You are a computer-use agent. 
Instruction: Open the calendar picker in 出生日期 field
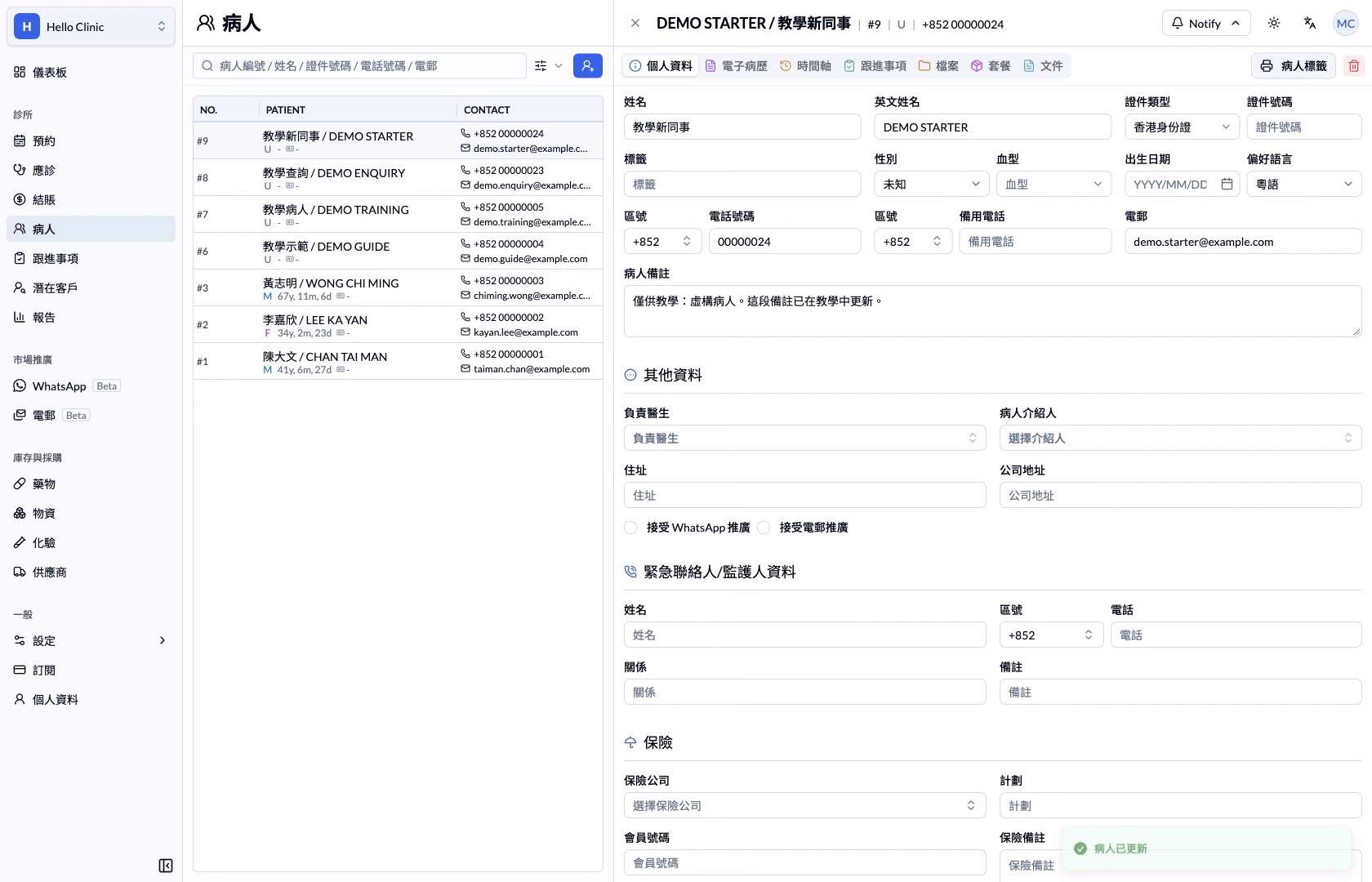pos(1227,185)
